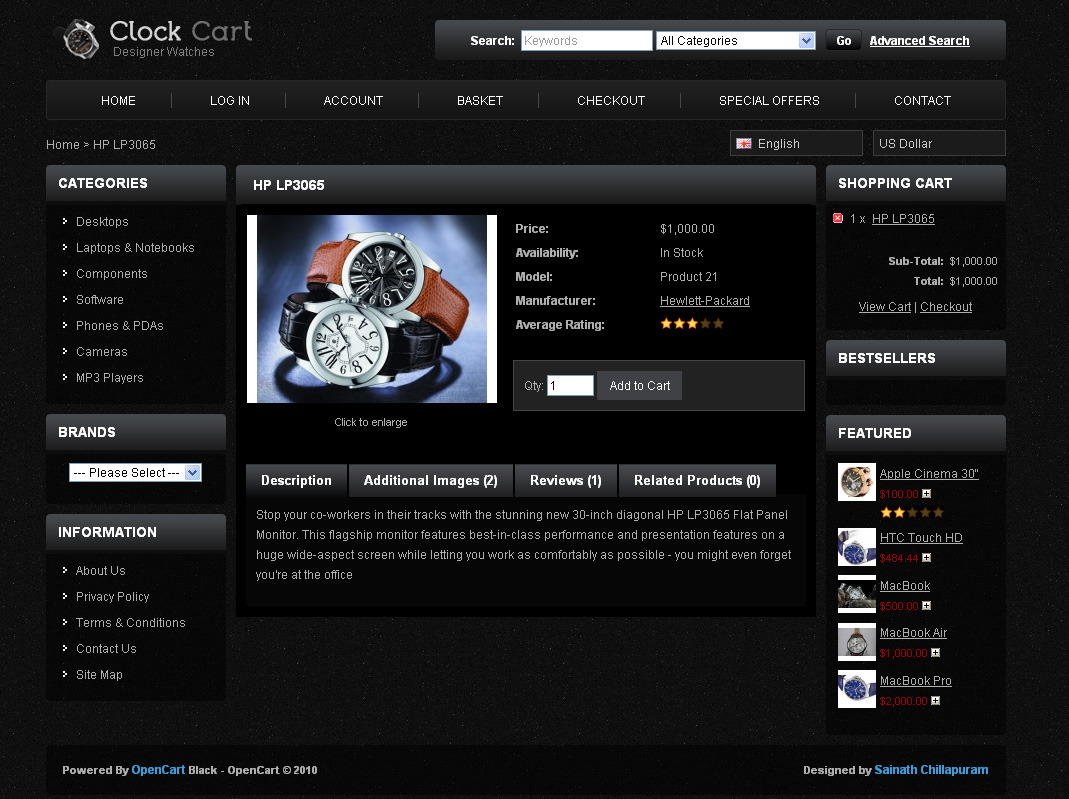
Task: Open the US Dollar currency selector
Action: 939,144
